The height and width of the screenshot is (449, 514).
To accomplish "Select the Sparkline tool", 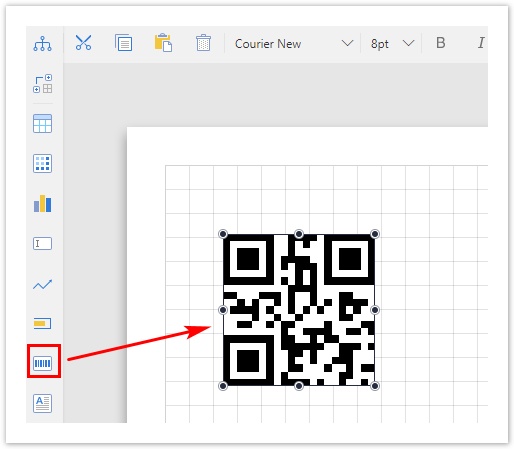I will 42,284.
